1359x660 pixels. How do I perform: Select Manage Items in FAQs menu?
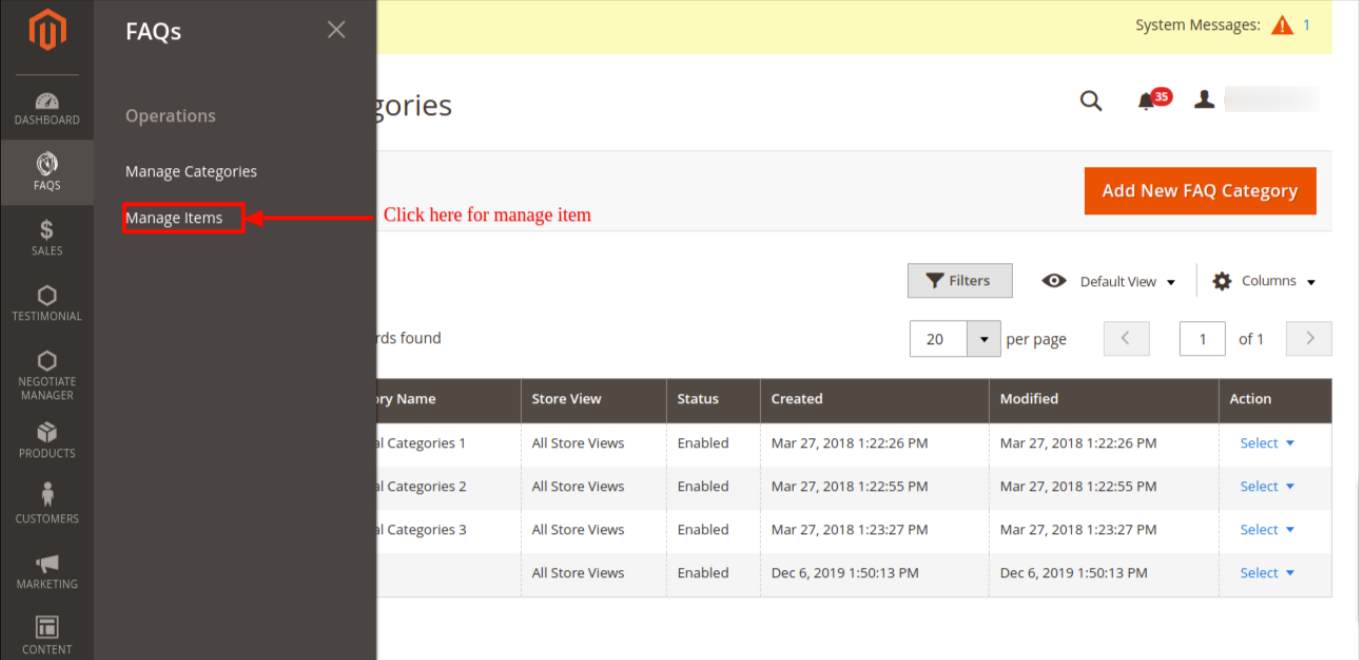pyautogui.click(x=174, y=218)
